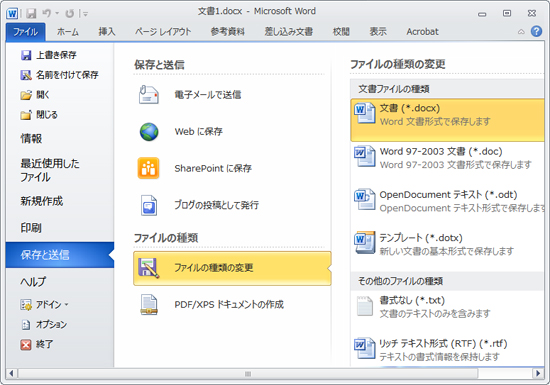Click the オプション icon

point(26,325)
